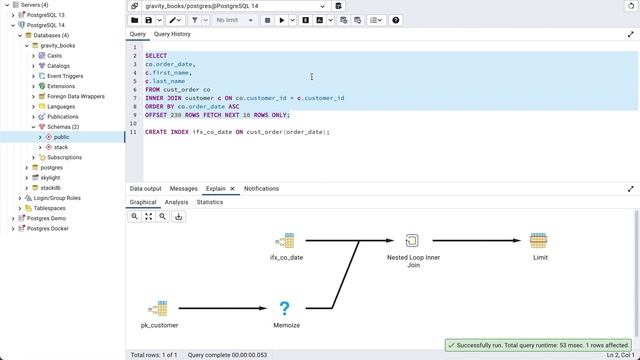Viewport: 640px width, 360px height.
Task: Click the new query tool database icon
Action: (338, 6)
